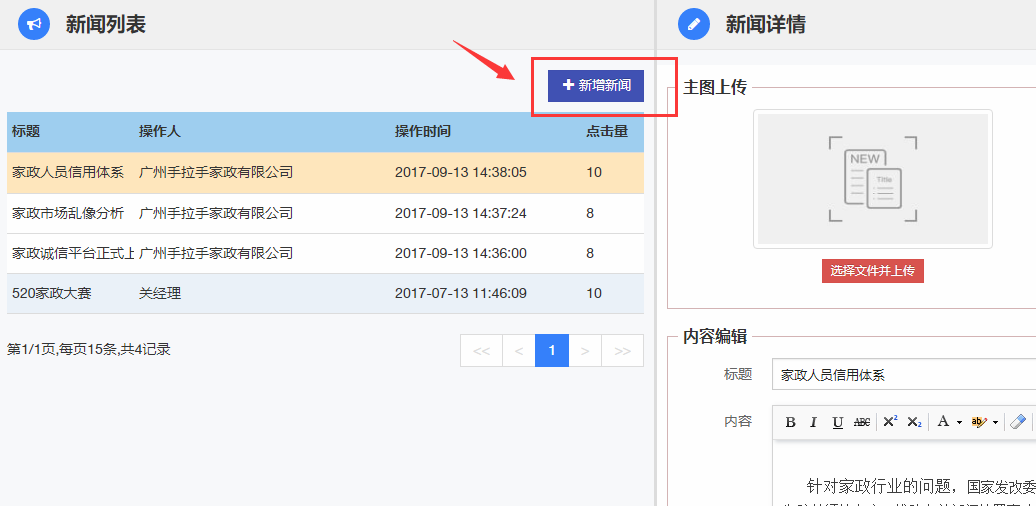Click the 操作时间 column header
The width and height of the screenshot is (1036, 506).
click(x=423, y=131)
